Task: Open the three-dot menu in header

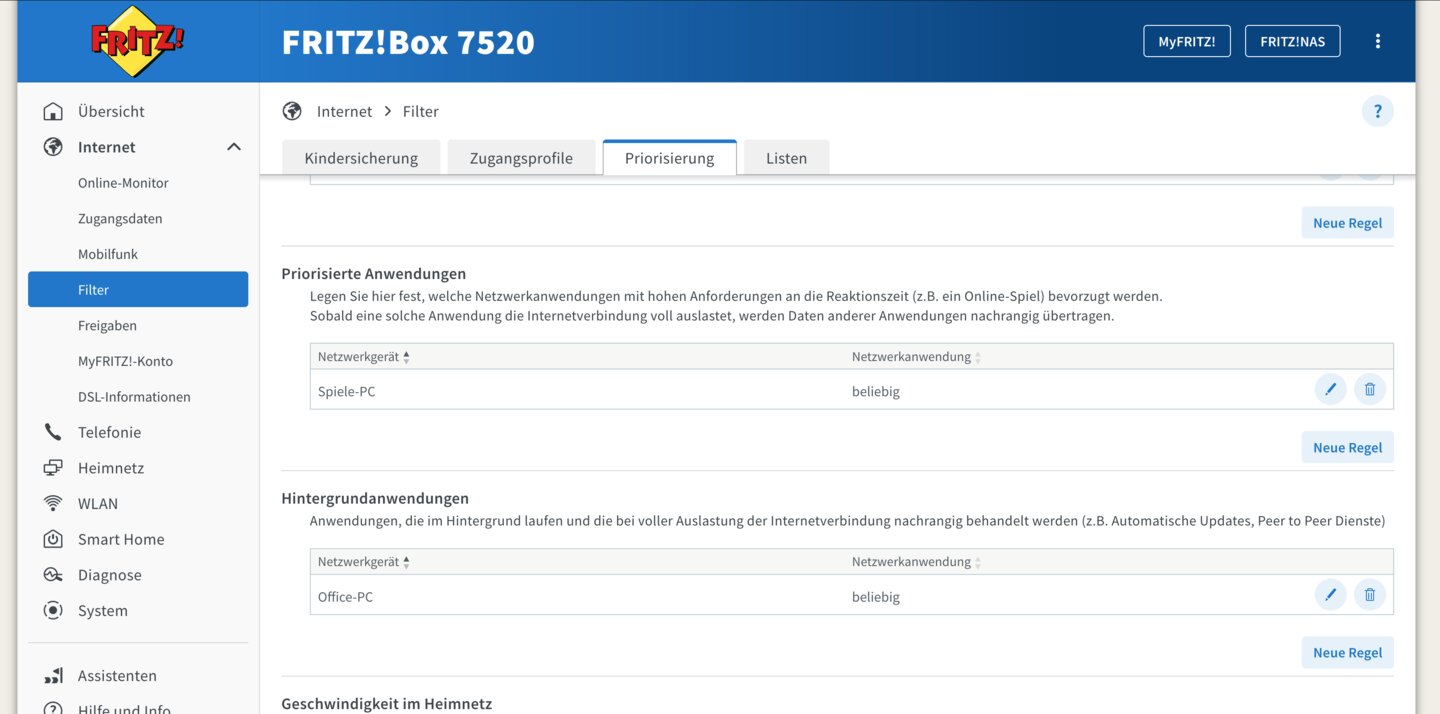Action: point(1378,41)
